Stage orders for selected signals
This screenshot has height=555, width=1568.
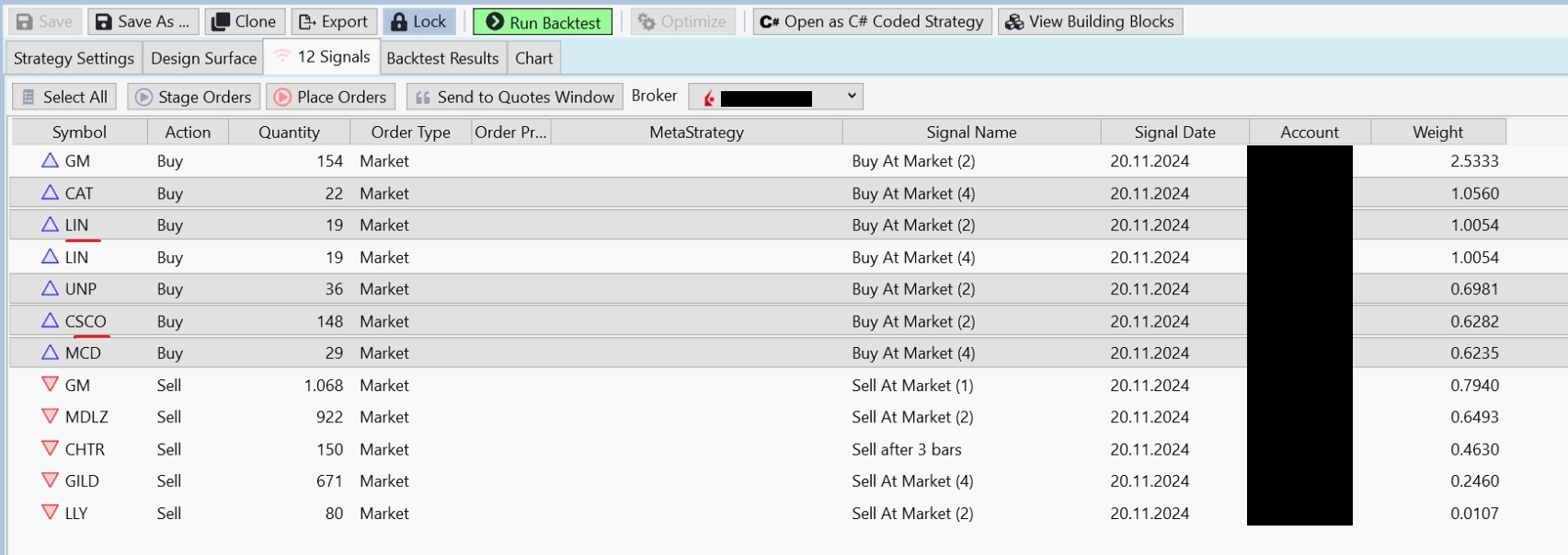coord(193,97)
